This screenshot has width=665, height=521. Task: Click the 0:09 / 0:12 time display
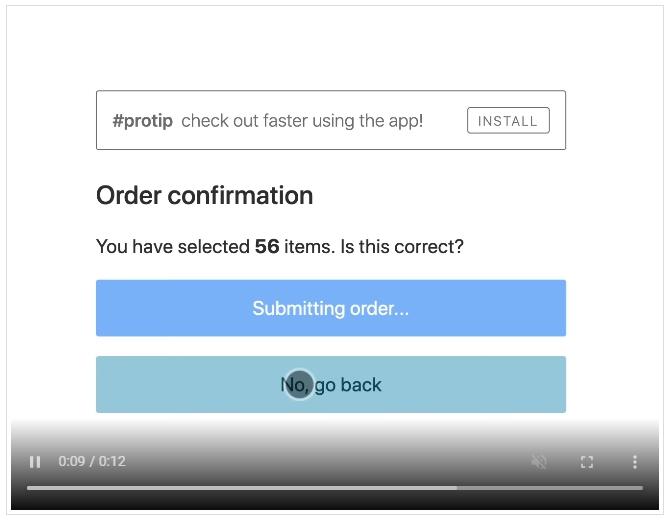click(x=92, y=462)
